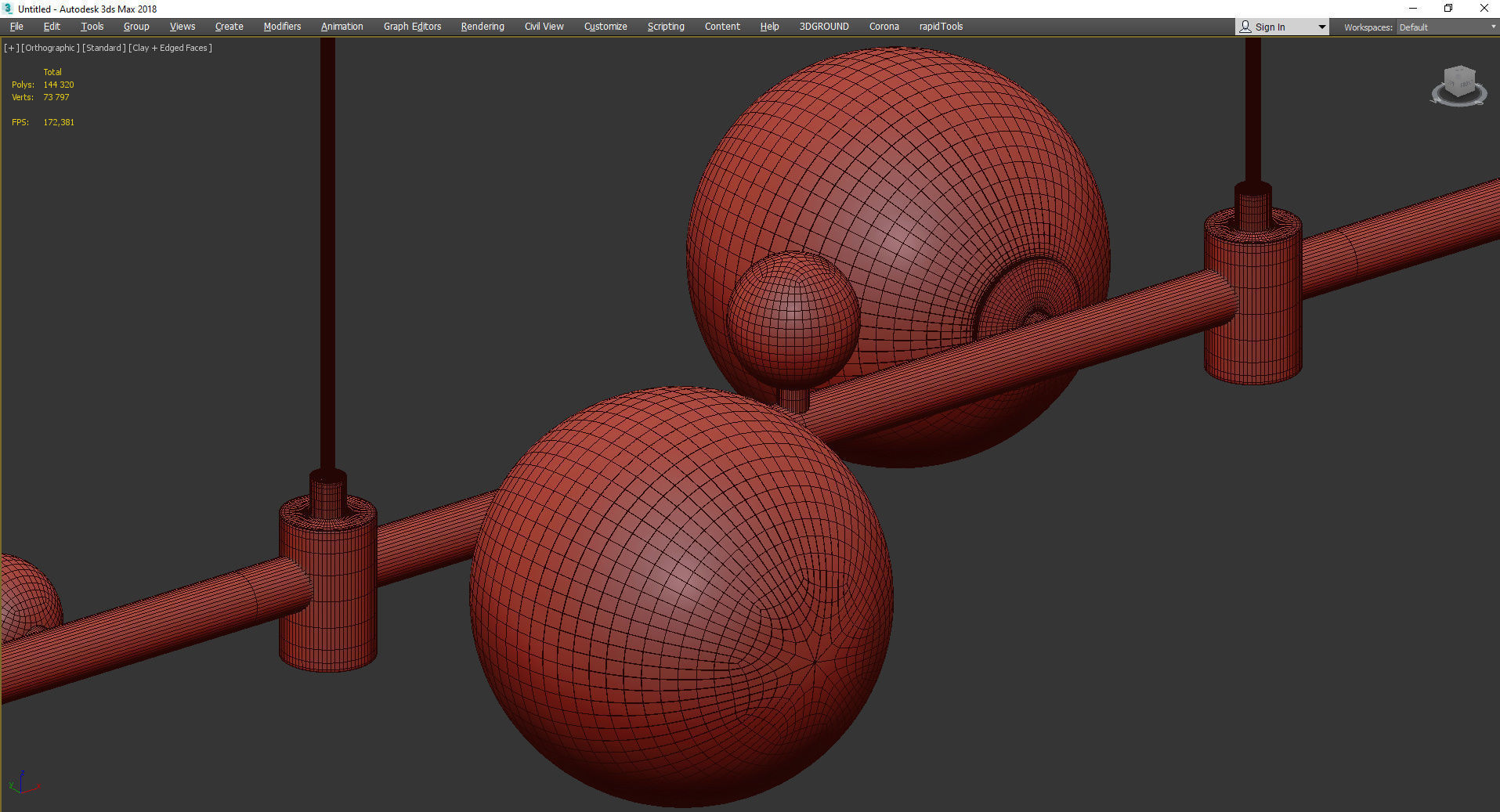The image size is (1500, 812).
Task: Open the [Orthographic] viewport view menu
Action: click(50, 48)
